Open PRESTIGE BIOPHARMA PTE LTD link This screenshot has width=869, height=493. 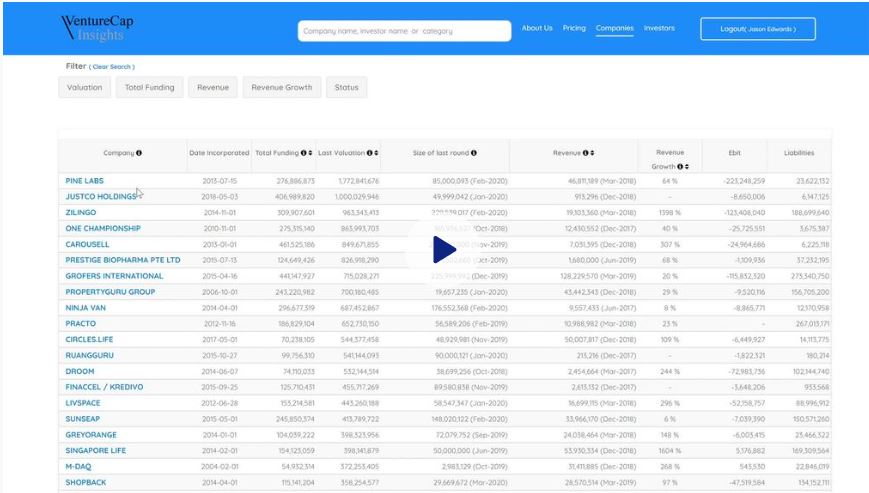123,260
